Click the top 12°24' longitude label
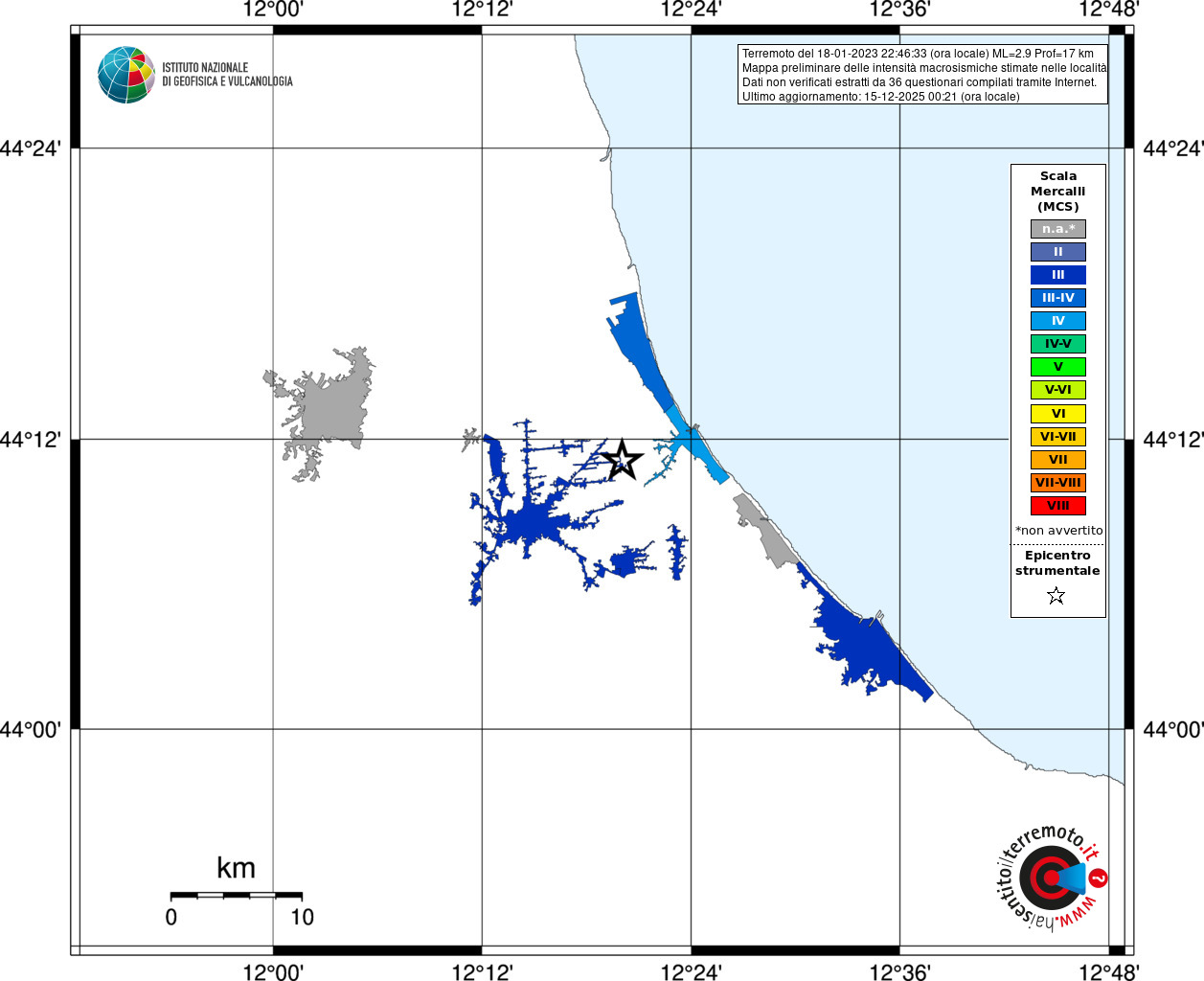The image size is (1204, 981). [x=691, y=10]
